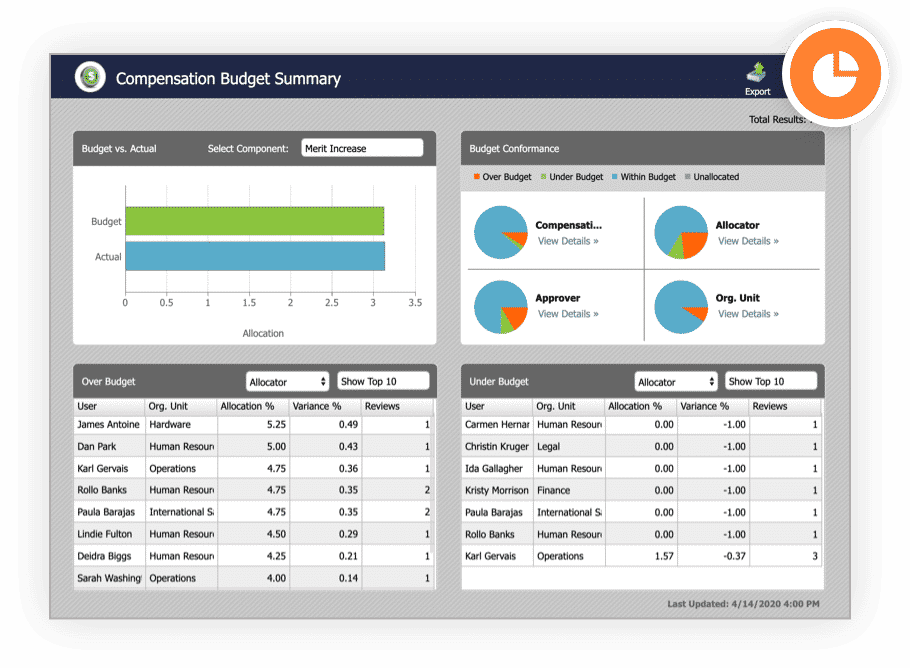Screen dimensions: 910x668
Task: Select Lindie Fulton in Over Budget table
Action: [105, 535]
